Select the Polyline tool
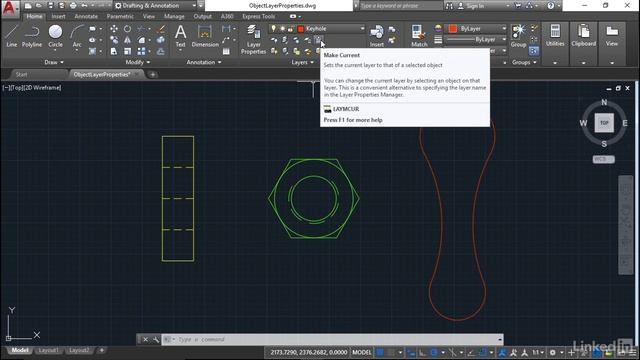The image size is (640, 360). coord(32,36)
